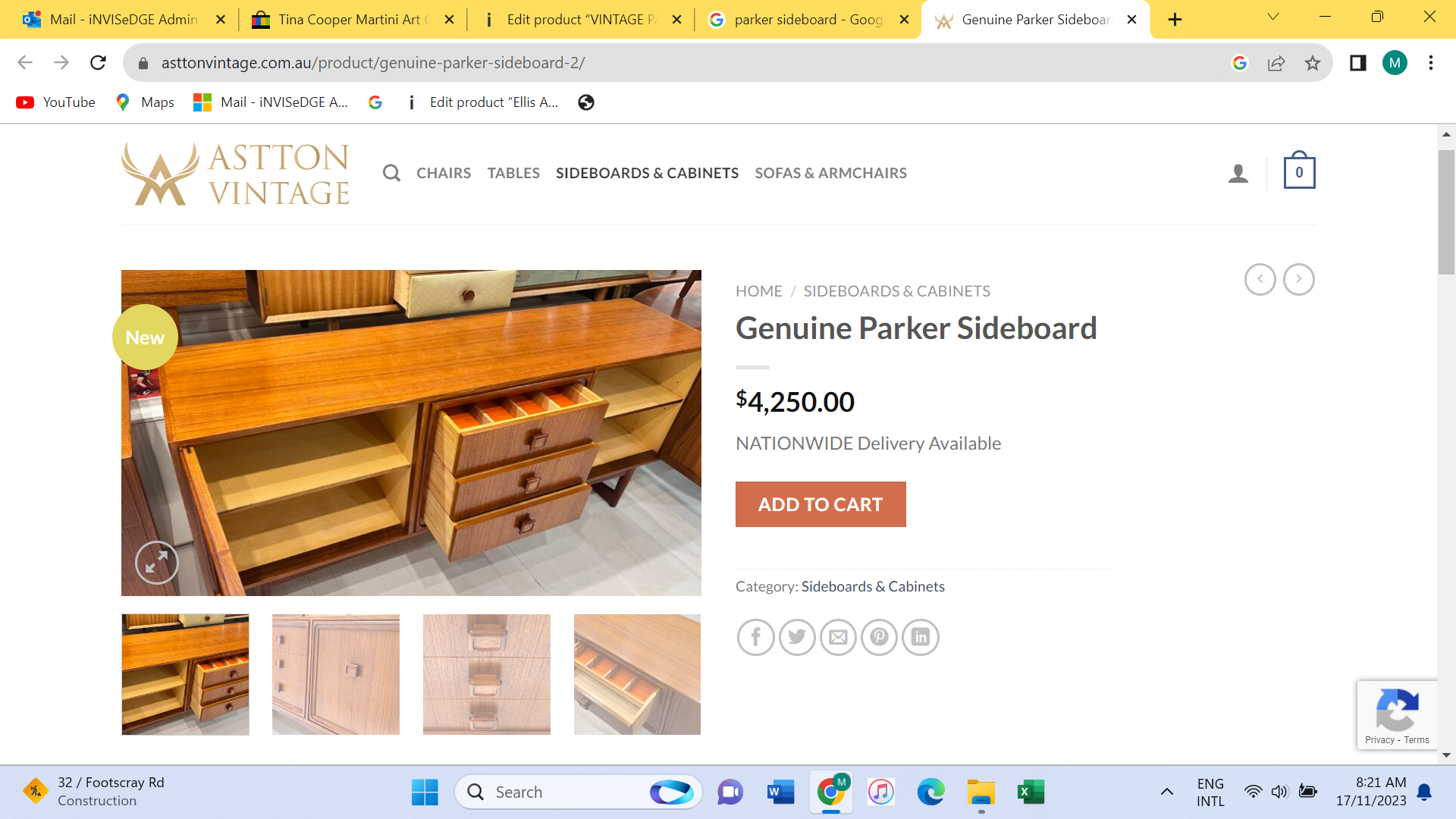
Task: Open the CHAIRS menu item
Action: (x=443, y=173)
